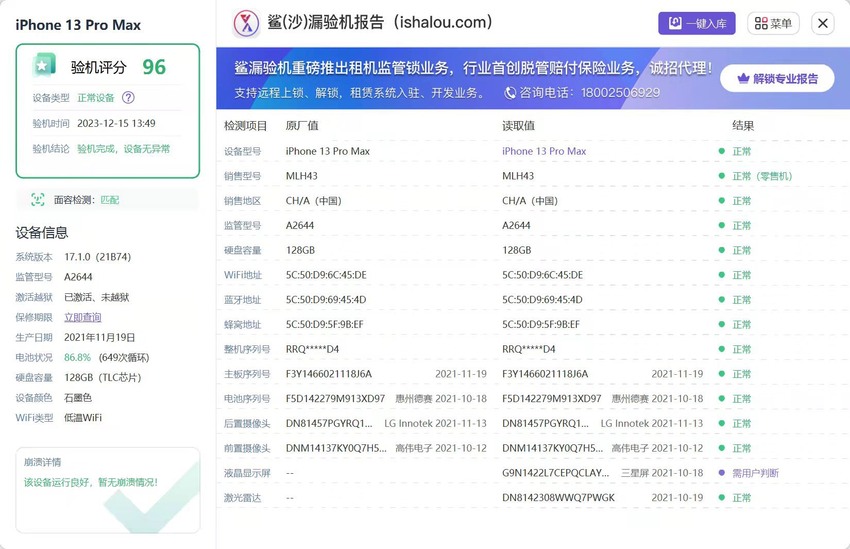850x549 pixels.
Task: Click factory WiFi address 5C:50:D9:6C:45:DE
Action: click(326, 275)
